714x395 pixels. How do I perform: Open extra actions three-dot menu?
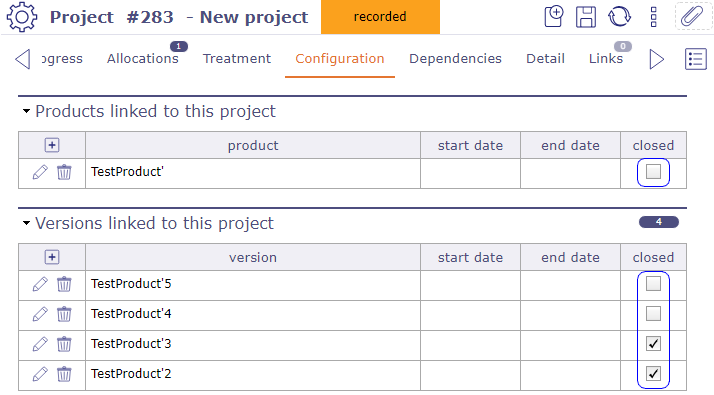pyautogui.click(x=653, y=17)
